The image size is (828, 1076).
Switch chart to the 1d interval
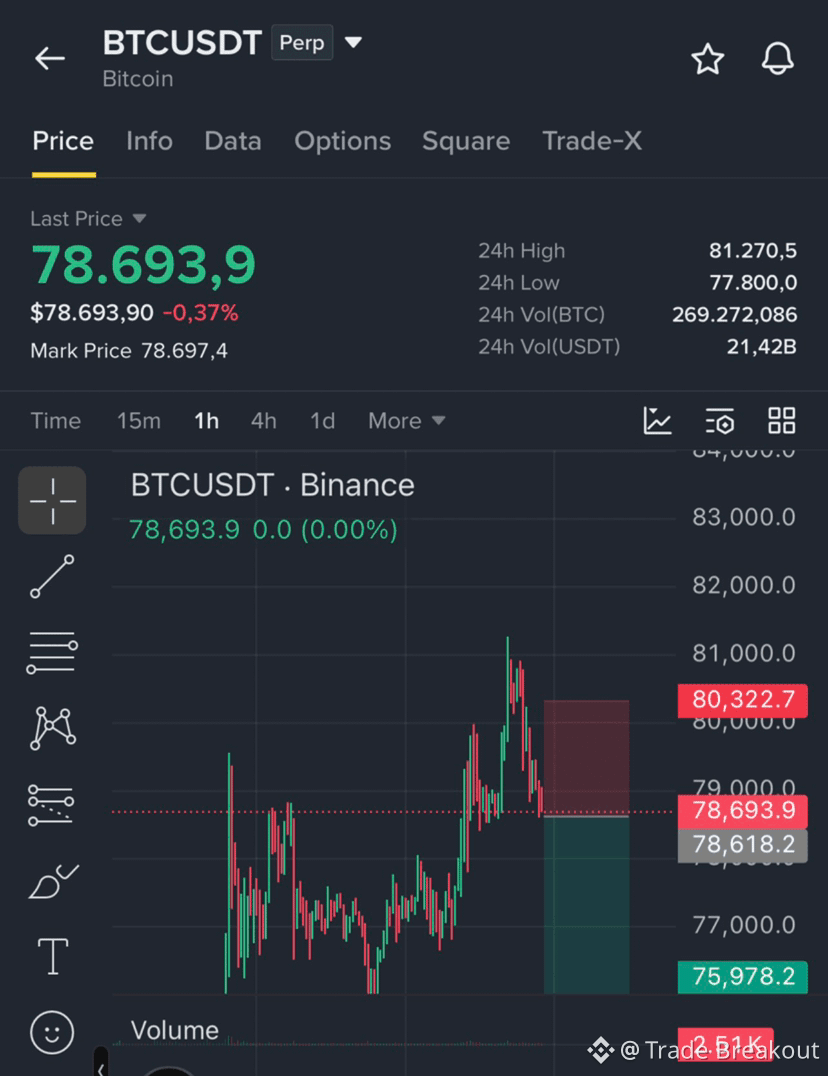coord(322,421)
